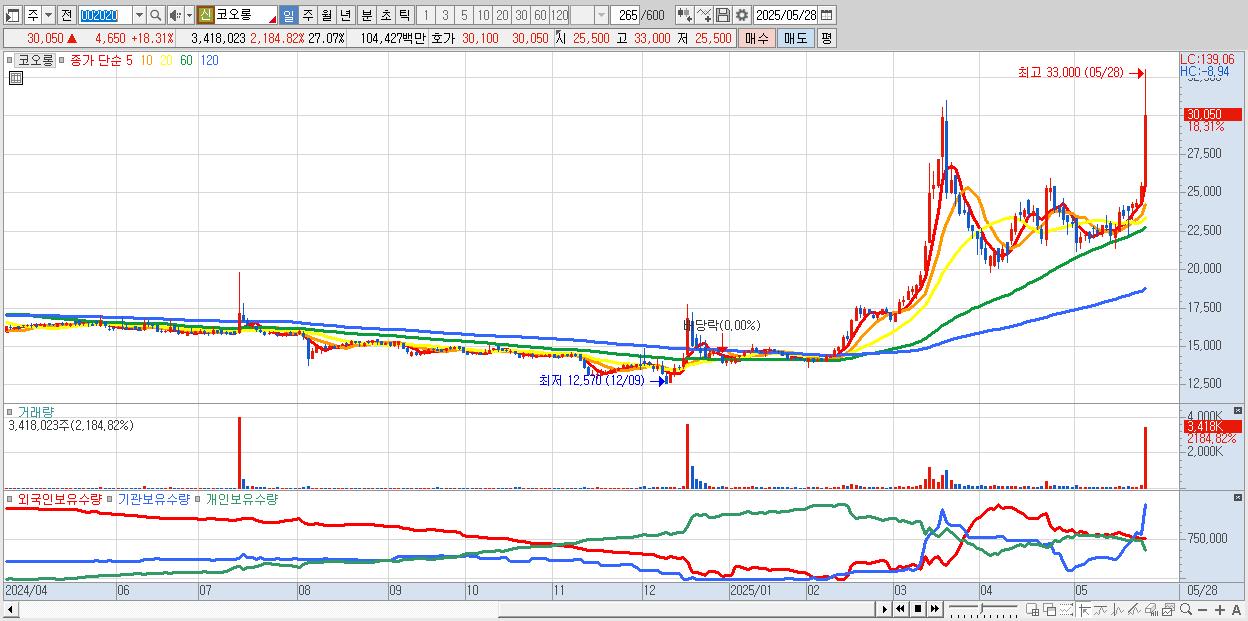Select the weekly 주 period between 일 and 월
The image size is (1248, 621).
point(307,15)
